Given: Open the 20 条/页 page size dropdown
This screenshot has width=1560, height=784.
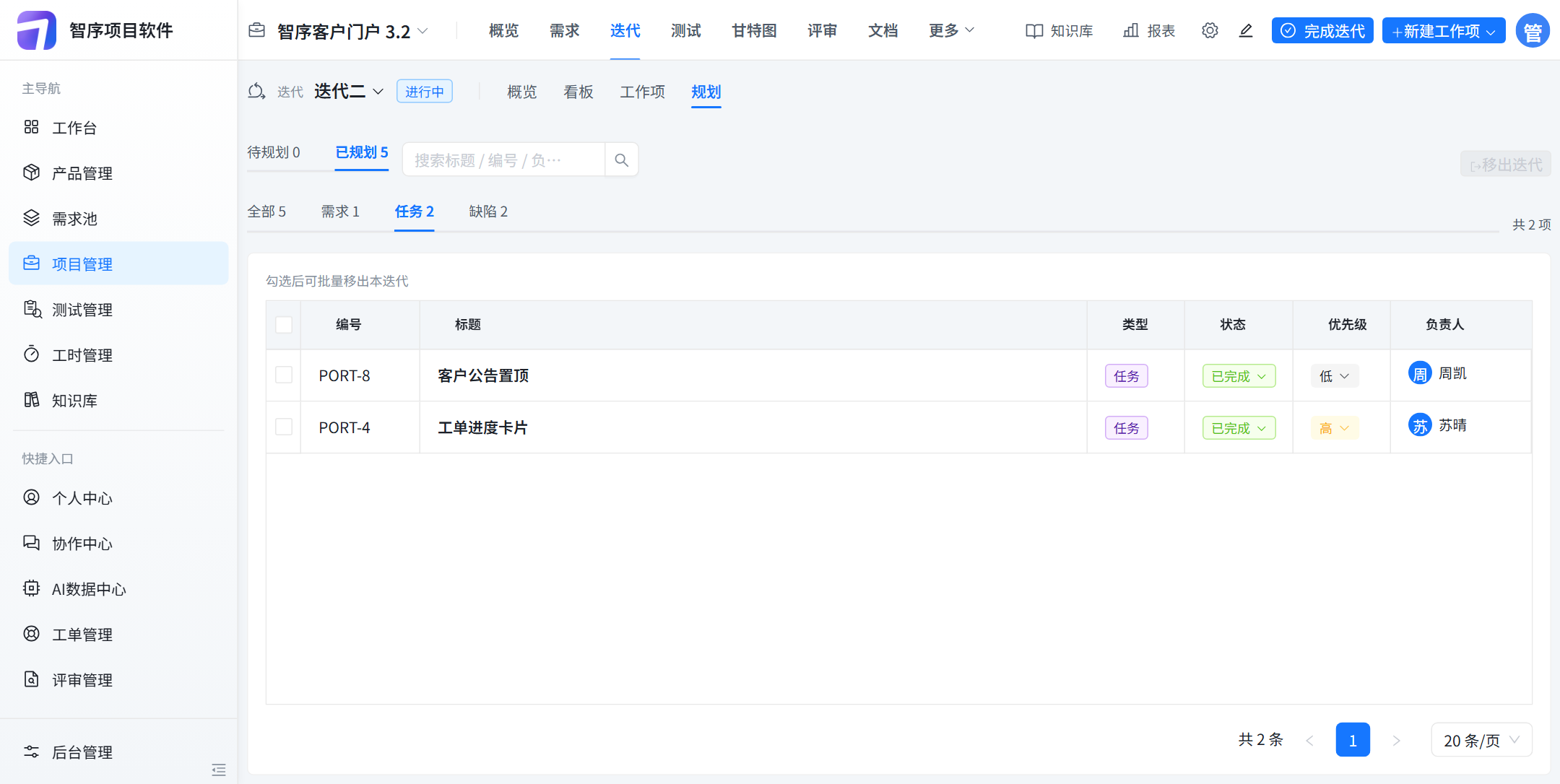Looking at the screenshot, I should click(x=1481, y=740).
